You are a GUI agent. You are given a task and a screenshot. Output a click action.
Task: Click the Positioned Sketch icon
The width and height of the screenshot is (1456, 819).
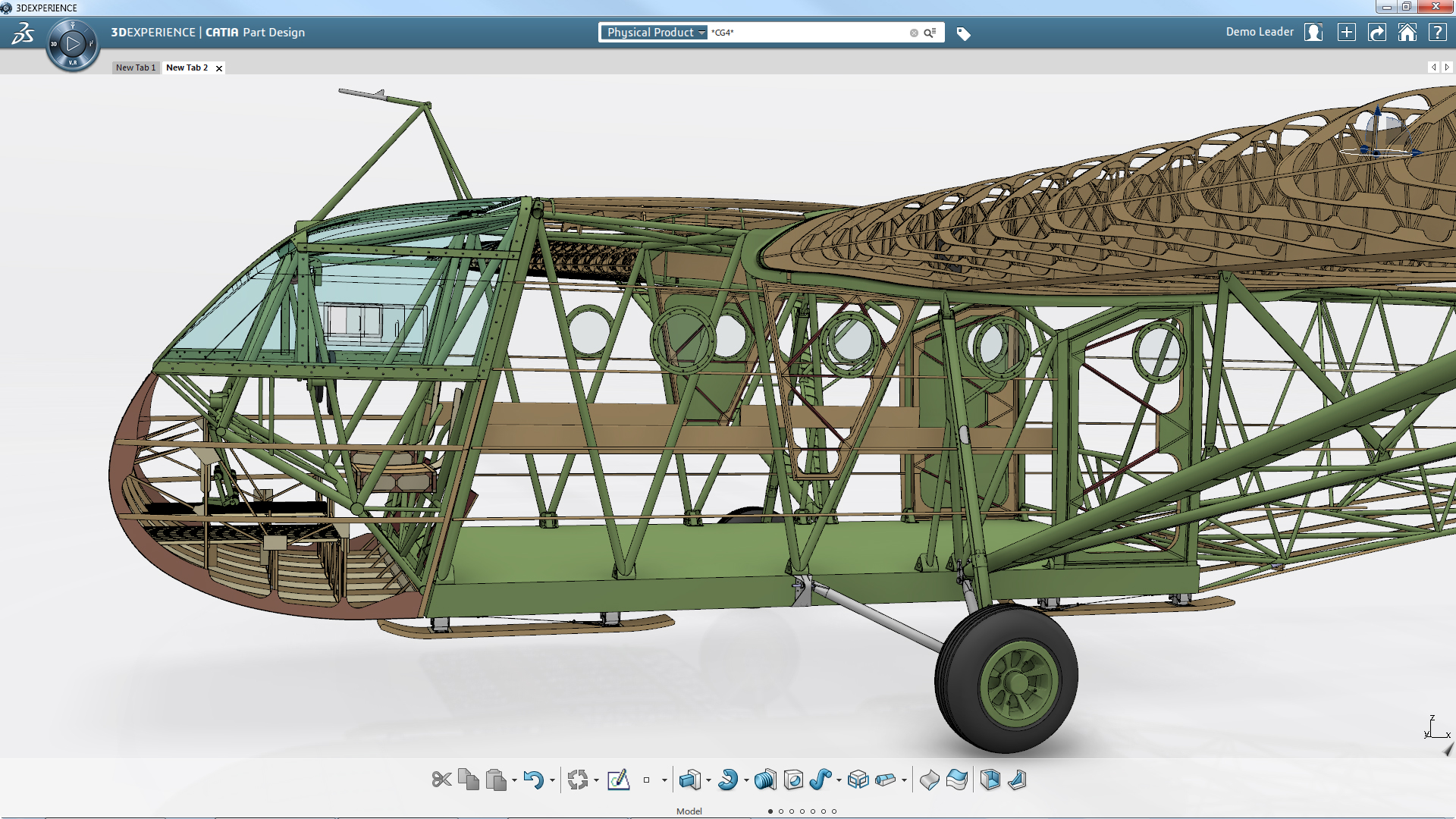(618, 780)
